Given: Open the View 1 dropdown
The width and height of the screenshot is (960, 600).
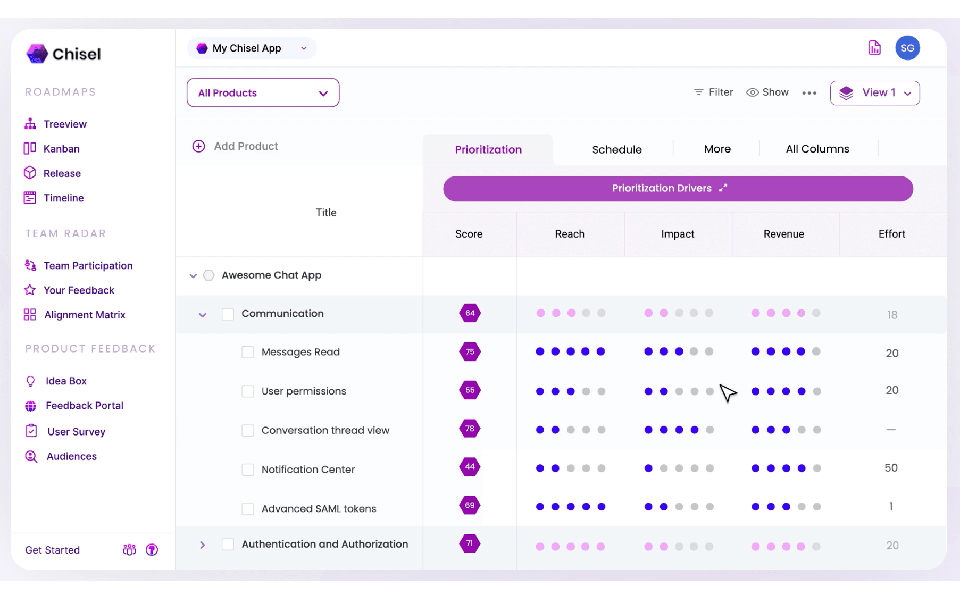Looking at the screenshot, I should tap(875, 93).
